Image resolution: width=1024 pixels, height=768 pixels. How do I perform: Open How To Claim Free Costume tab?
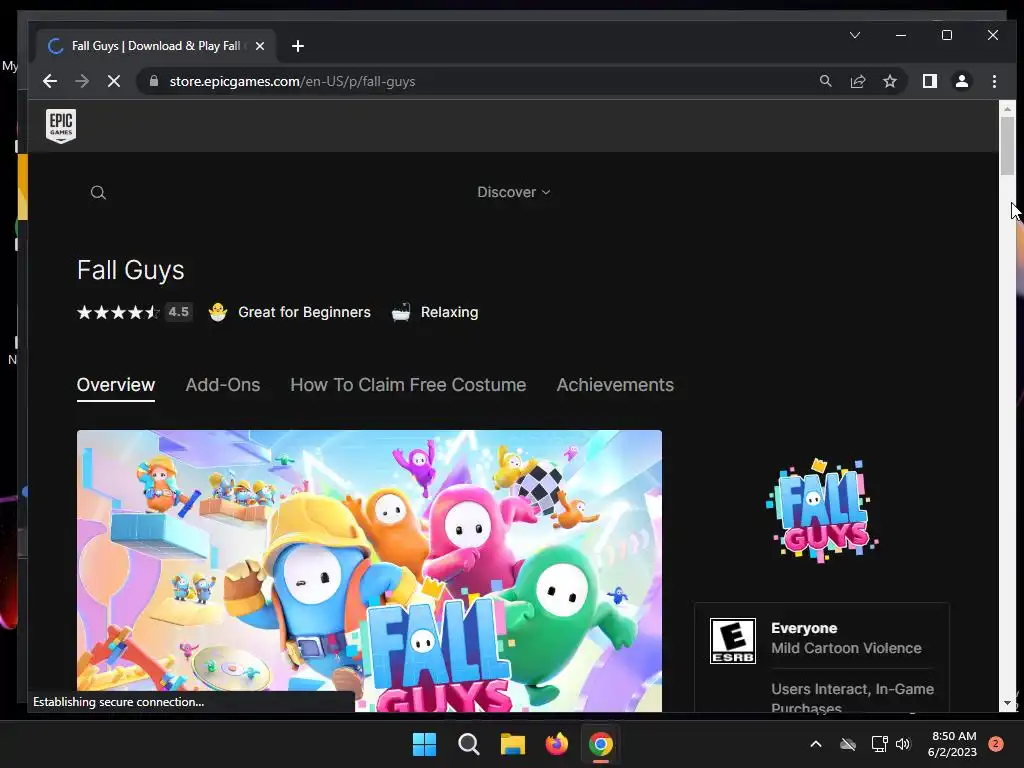point(408,385)
